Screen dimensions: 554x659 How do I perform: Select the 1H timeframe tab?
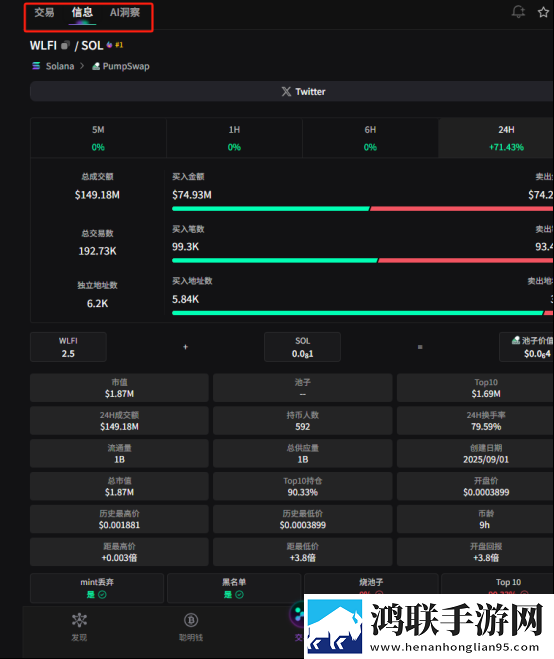(234, 138)
